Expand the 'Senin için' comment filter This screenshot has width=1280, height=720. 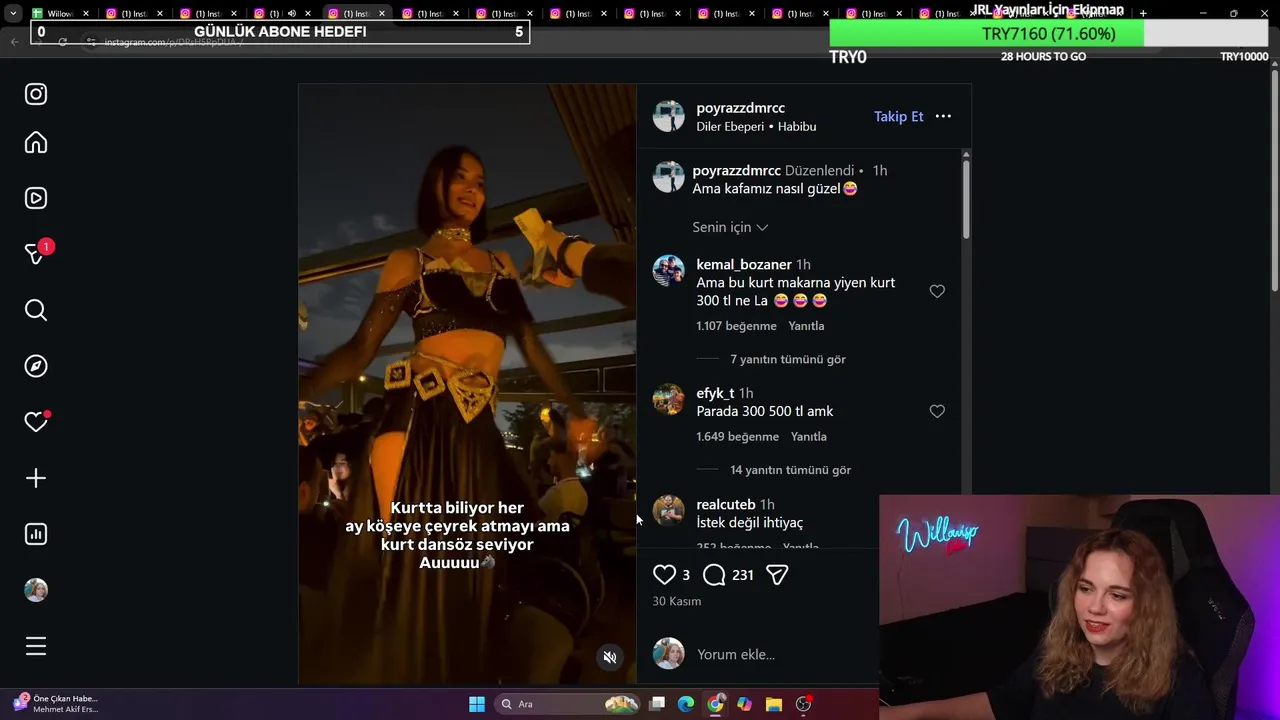[730, 227]
